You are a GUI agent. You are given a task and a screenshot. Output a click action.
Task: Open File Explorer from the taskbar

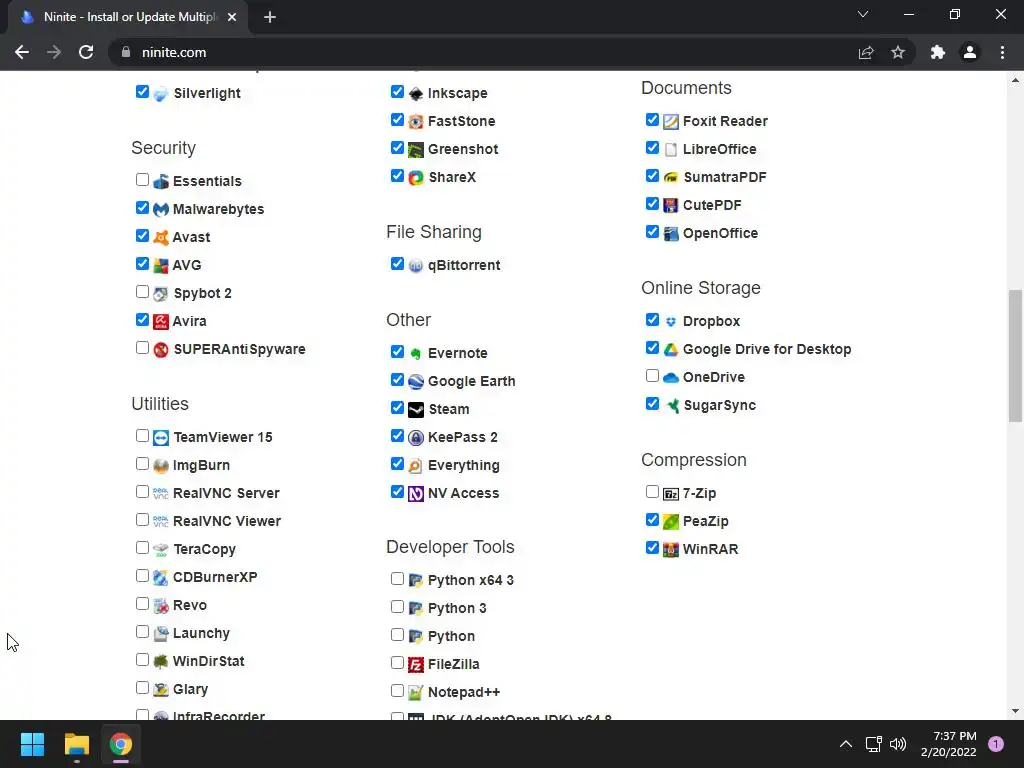(76, 744)
